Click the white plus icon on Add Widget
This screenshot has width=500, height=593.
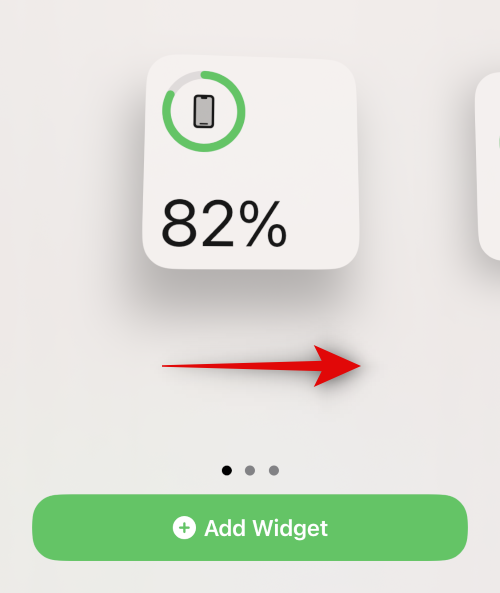pyautogui.click(x=184, y=527)
